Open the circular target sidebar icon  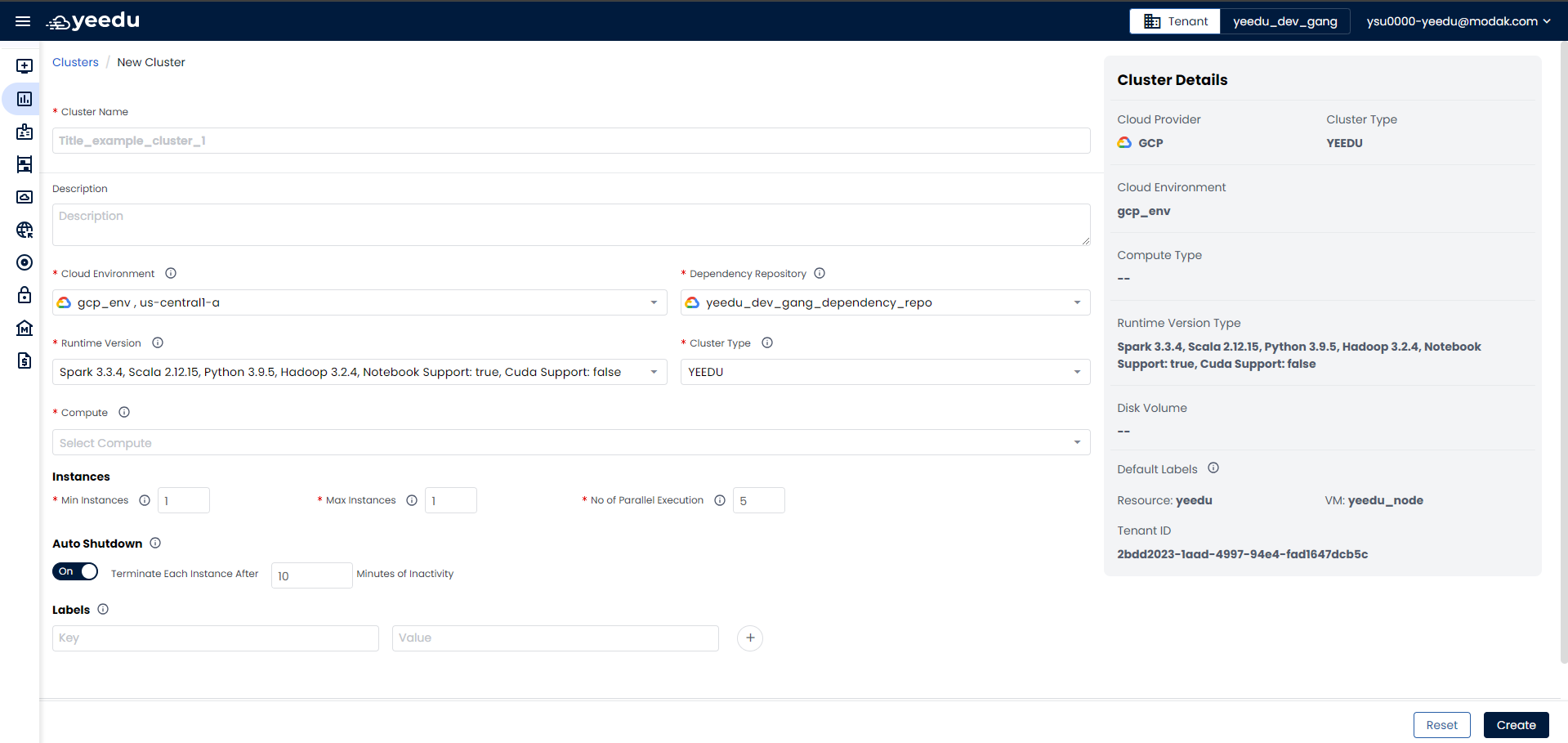coord(25,262)
